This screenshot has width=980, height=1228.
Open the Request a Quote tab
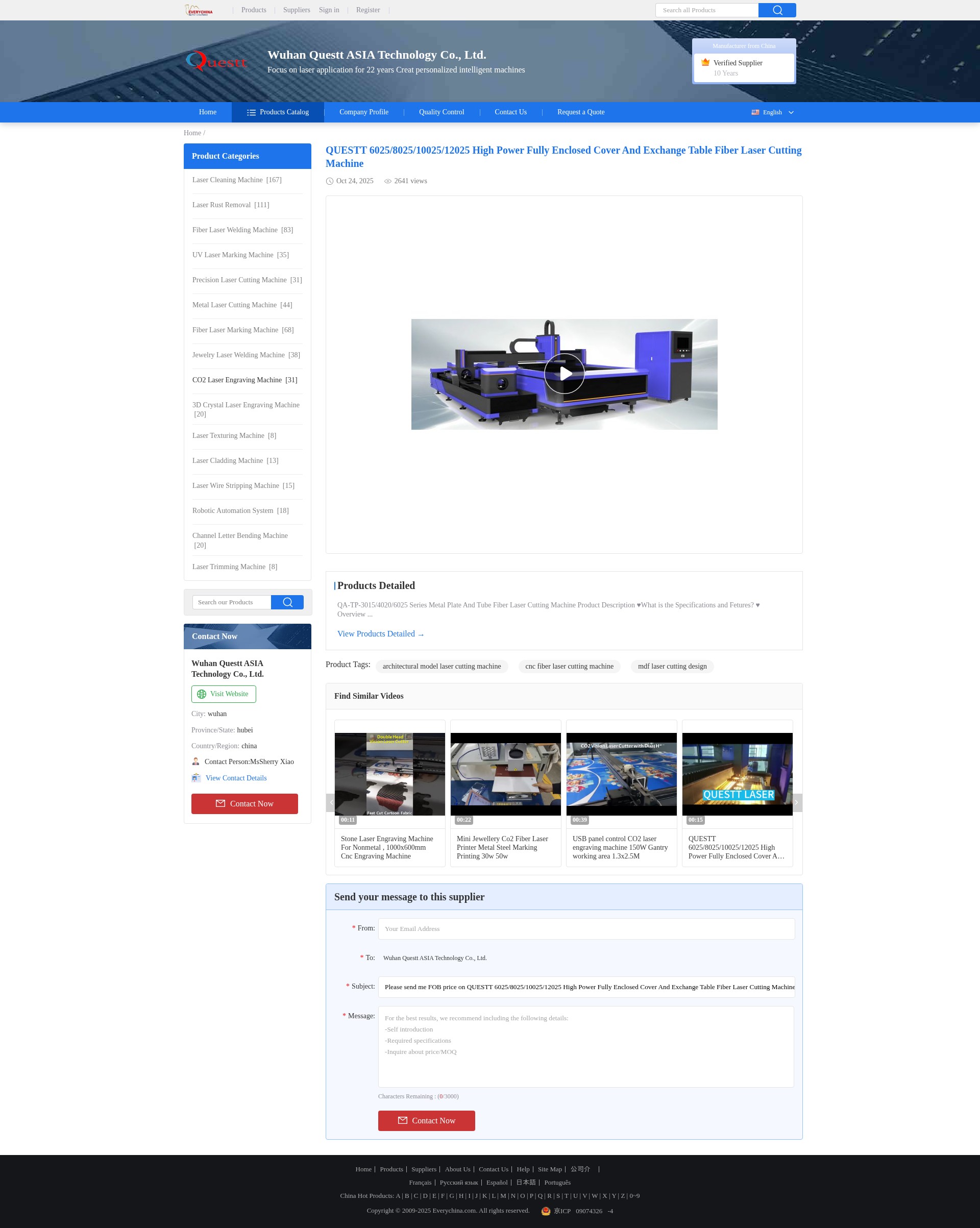click(x=580, y=112)
